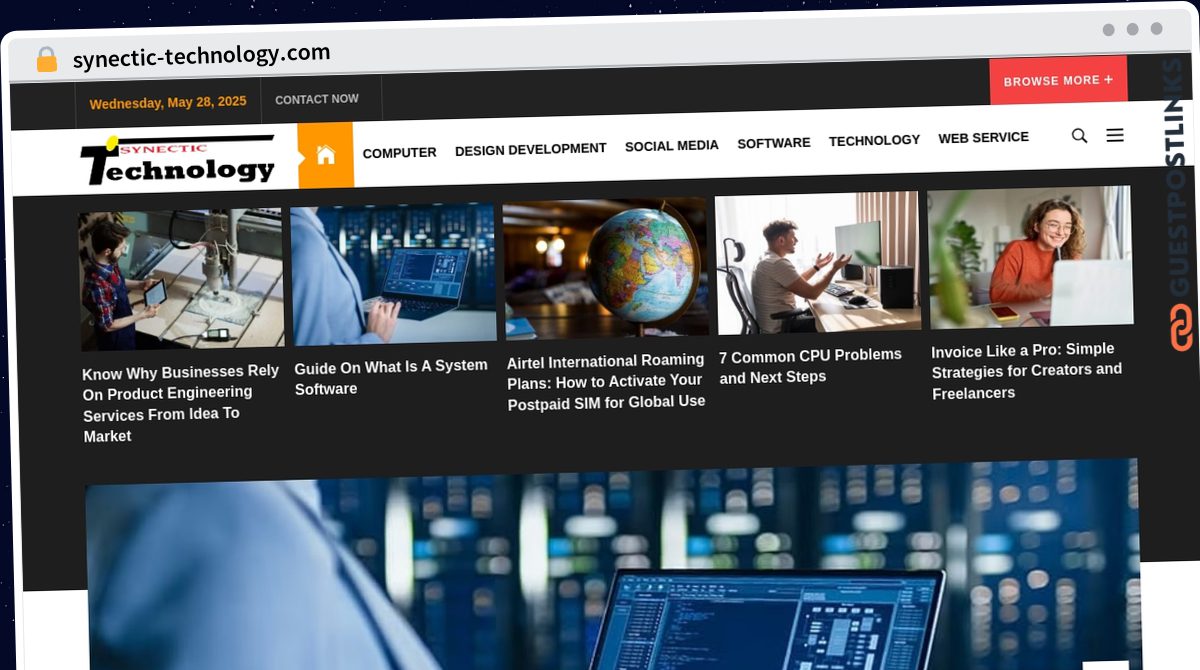Click the Browse More button

1058,80
